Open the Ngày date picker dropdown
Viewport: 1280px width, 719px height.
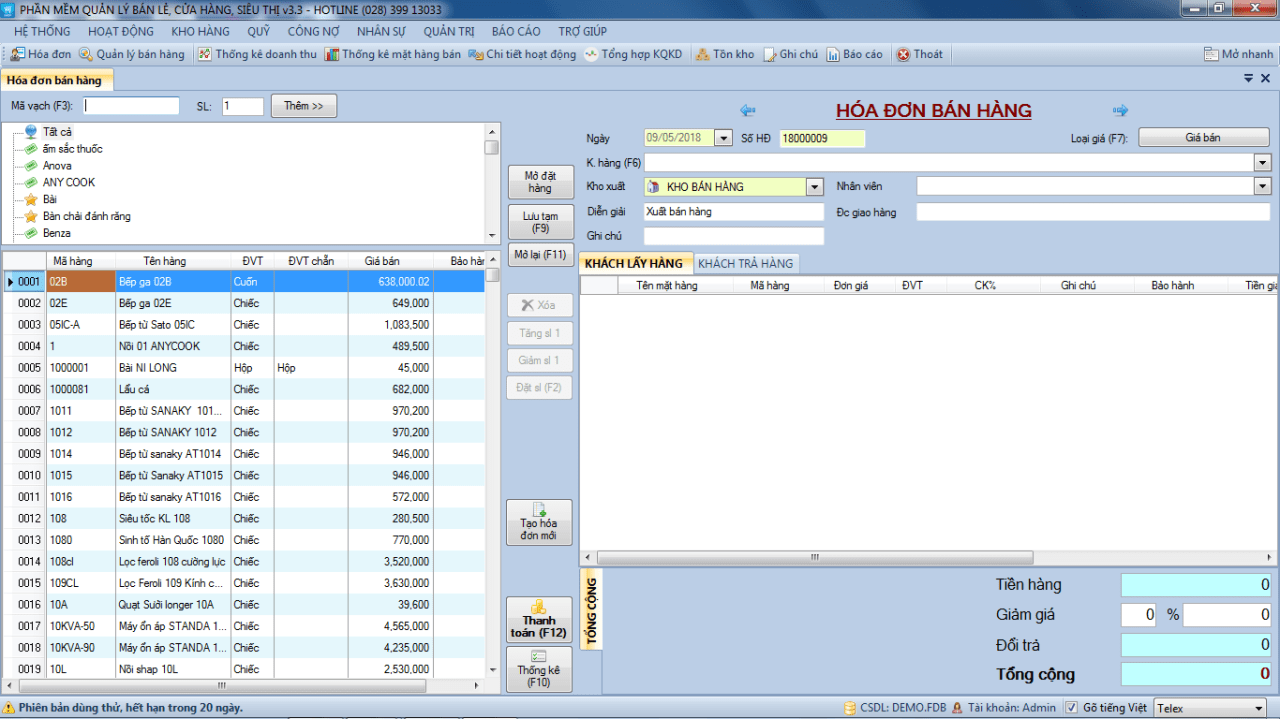pyautogui.click(x=724, y=138)
